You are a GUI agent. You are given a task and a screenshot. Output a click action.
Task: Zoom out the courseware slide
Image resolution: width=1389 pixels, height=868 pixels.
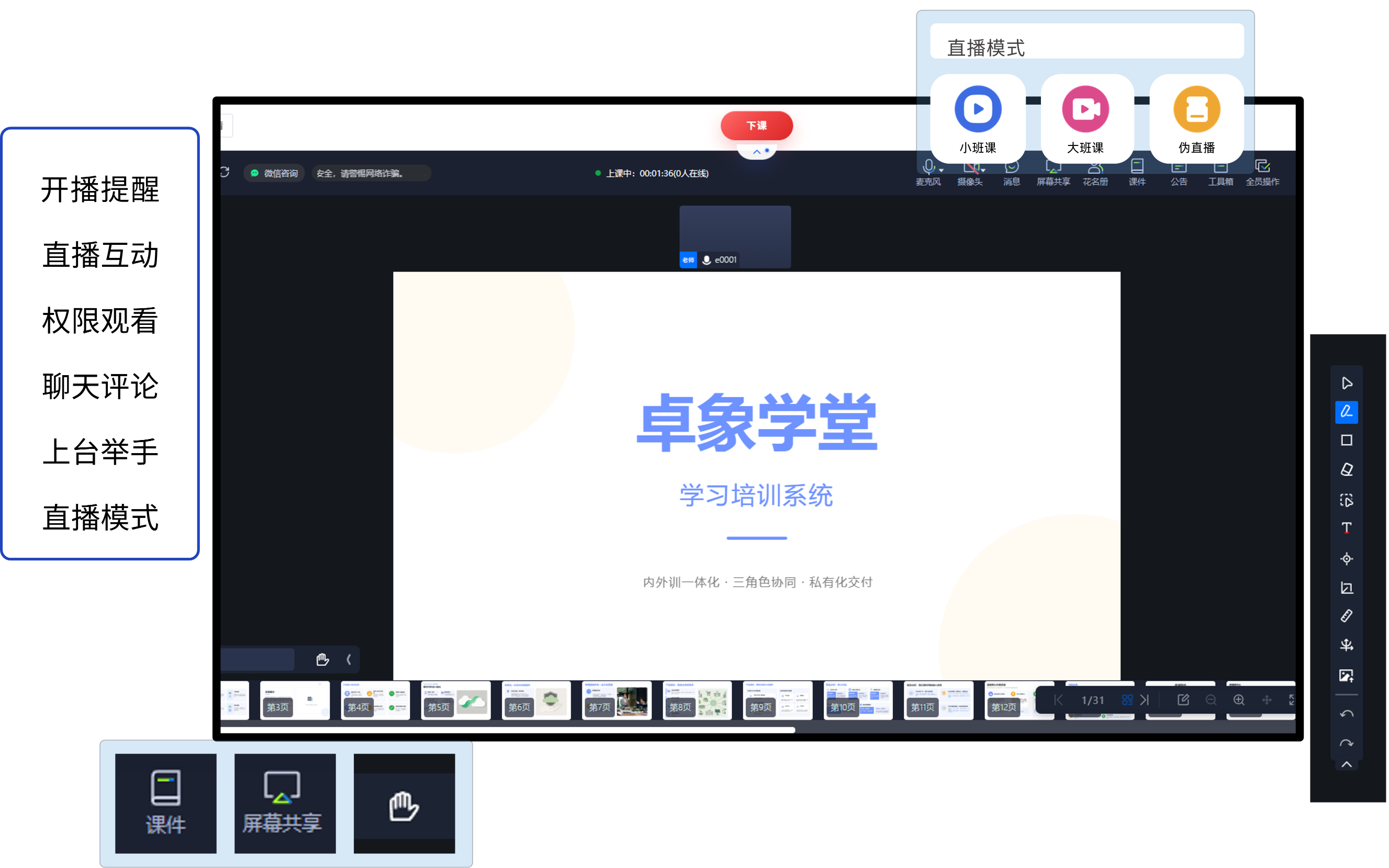click(x=1211, y=700)
